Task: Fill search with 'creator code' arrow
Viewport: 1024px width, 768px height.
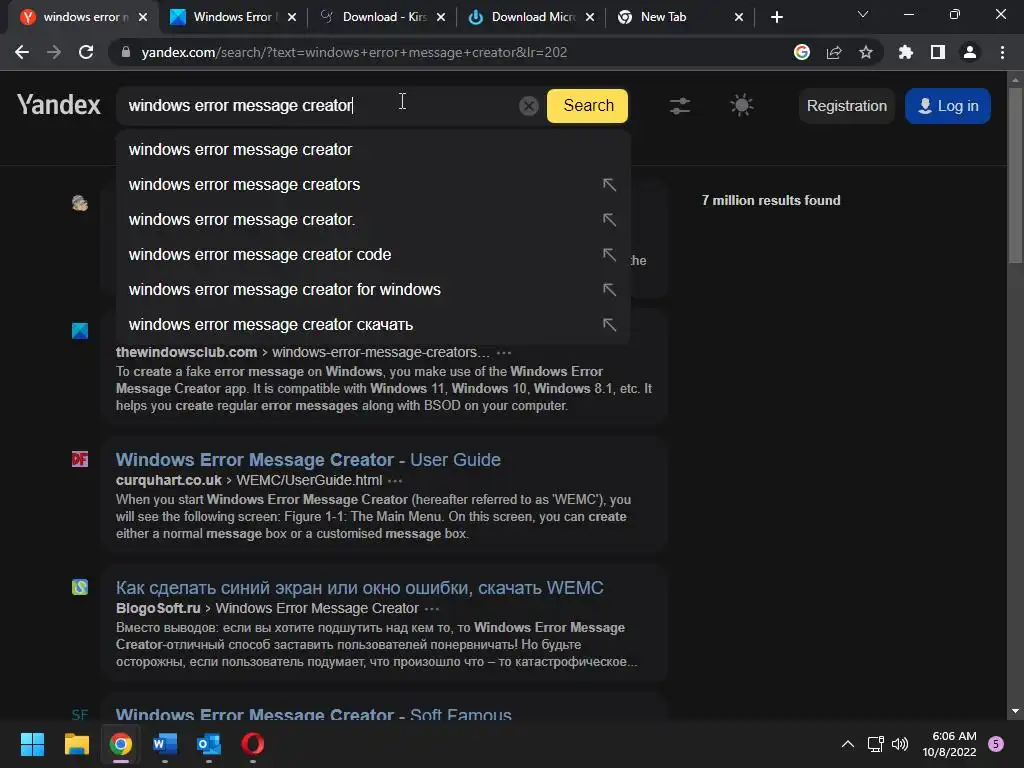Action: pos(609,255)
